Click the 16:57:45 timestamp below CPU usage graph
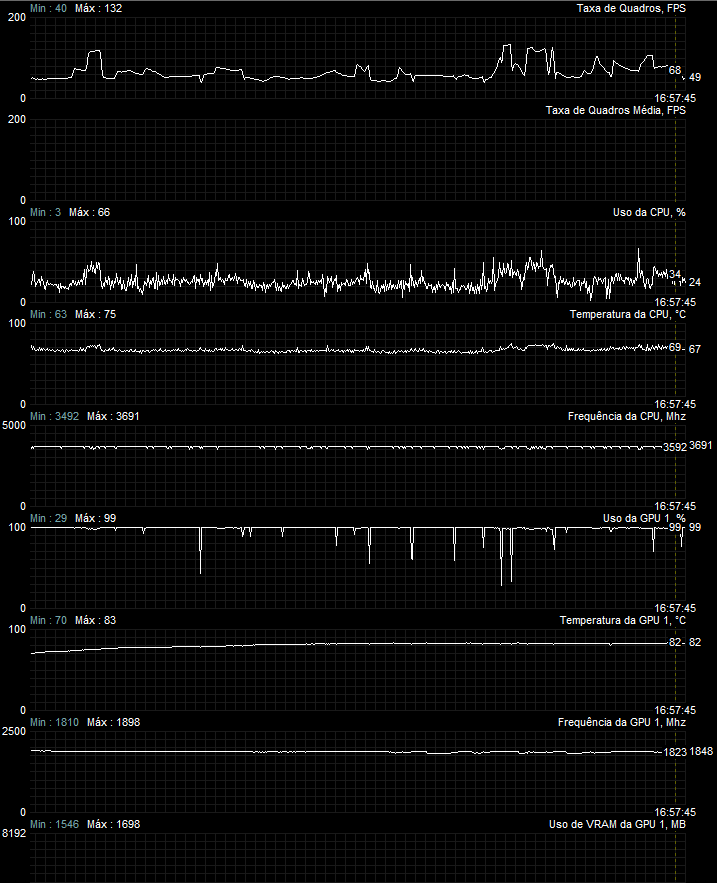The height and width of the screenshot is (883, 717). point(675,302)
